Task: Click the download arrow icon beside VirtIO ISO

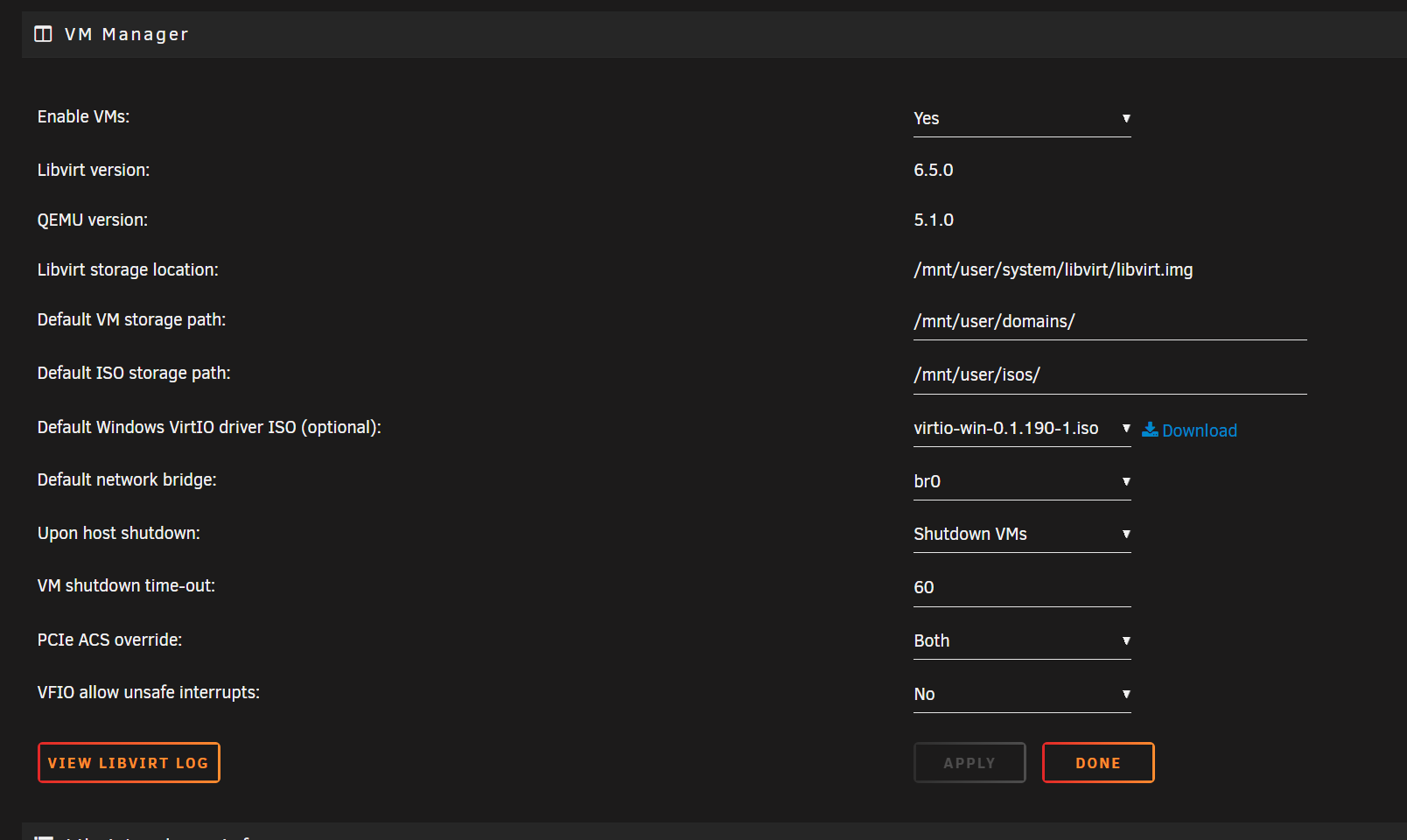Action: (x=1150, y=430)
